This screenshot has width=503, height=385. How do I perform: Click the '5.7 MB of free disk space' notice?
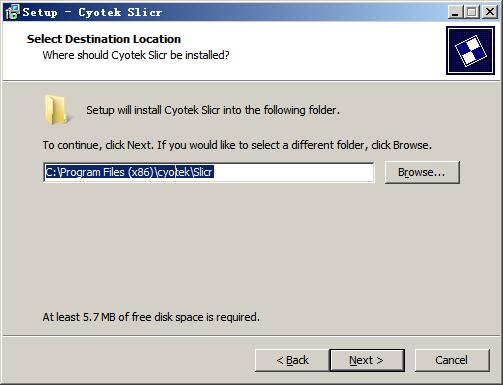[151, 317]
